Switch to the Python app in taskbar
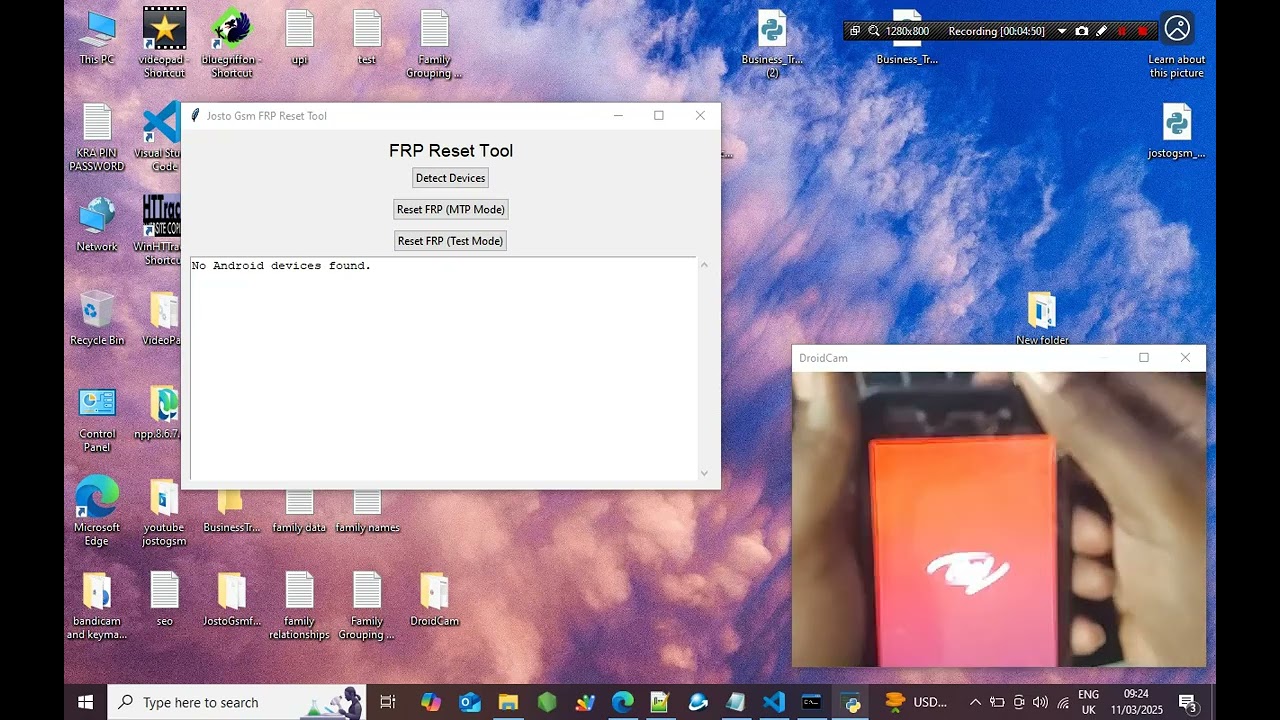This screenshot has height=720, width=1280. pyautogui.click(x=851, y=702)
